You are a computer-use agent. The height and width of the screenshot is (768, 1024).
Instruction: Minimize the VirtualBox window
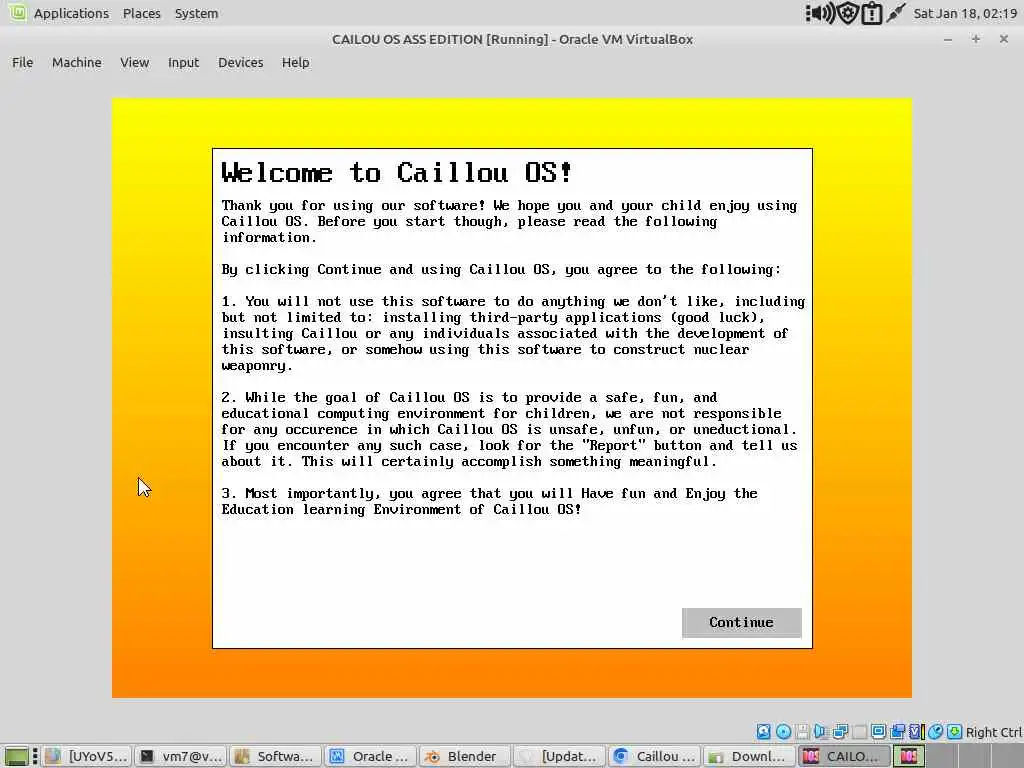tap(948, 39)
